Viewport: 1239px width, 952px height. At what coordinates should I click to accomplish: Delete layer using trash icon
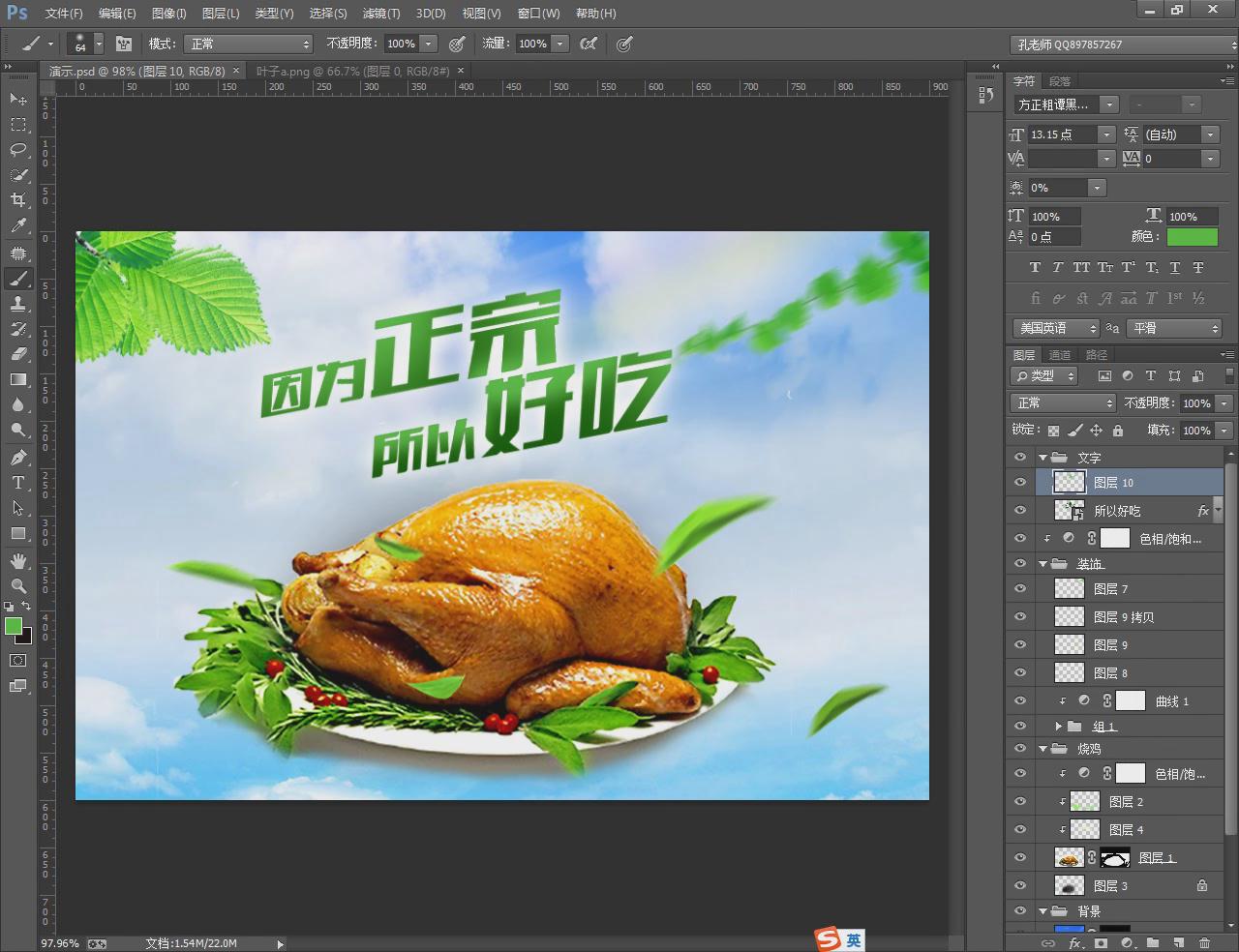tap(1204, 942)
